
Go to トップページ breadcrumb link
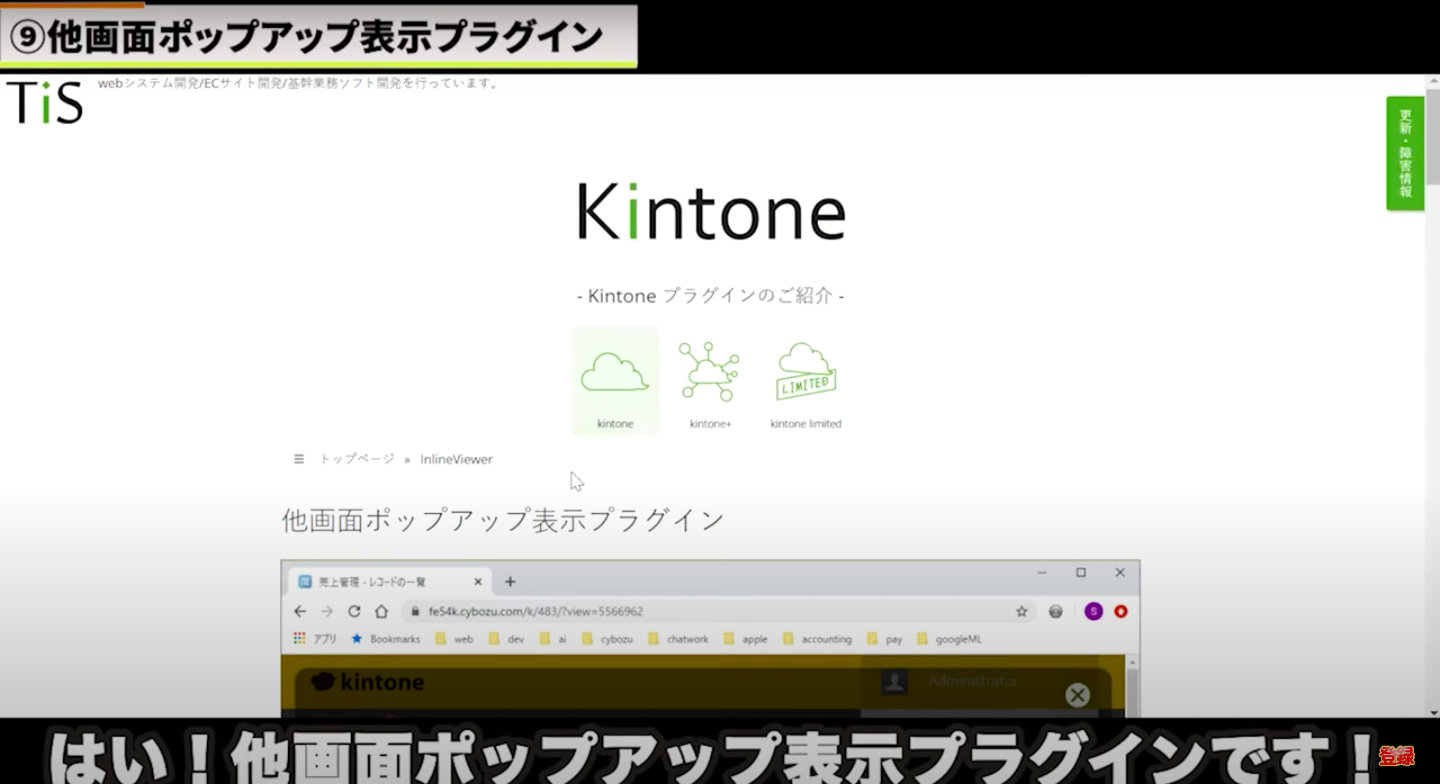point(357,459)
